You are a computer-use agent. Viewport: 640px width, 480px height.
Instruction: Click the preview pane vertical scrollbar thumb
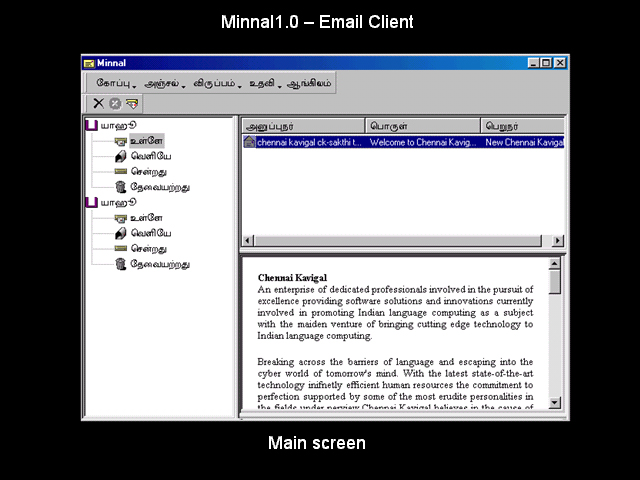(x=554, y=282)
